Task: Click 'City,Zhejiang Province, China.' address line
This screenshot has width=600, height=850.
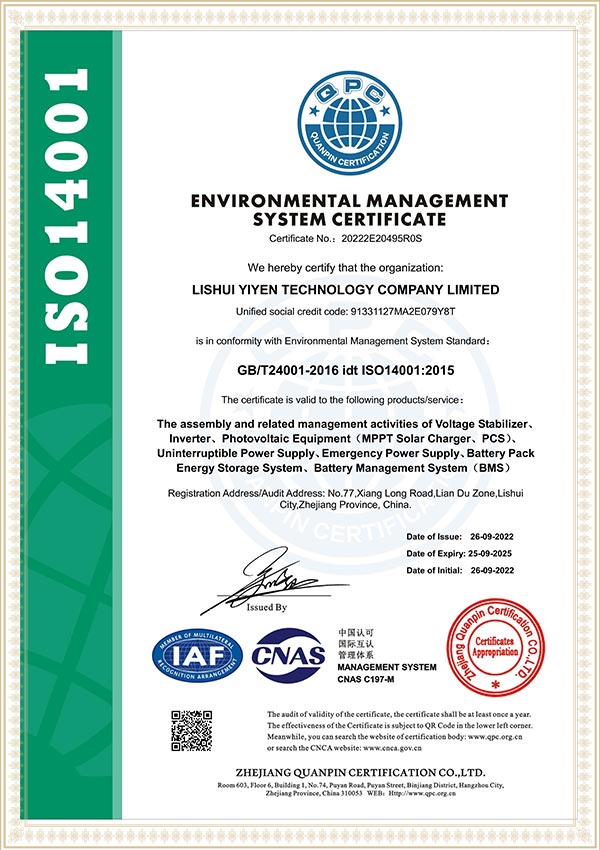Action: [x=346, y=505]
